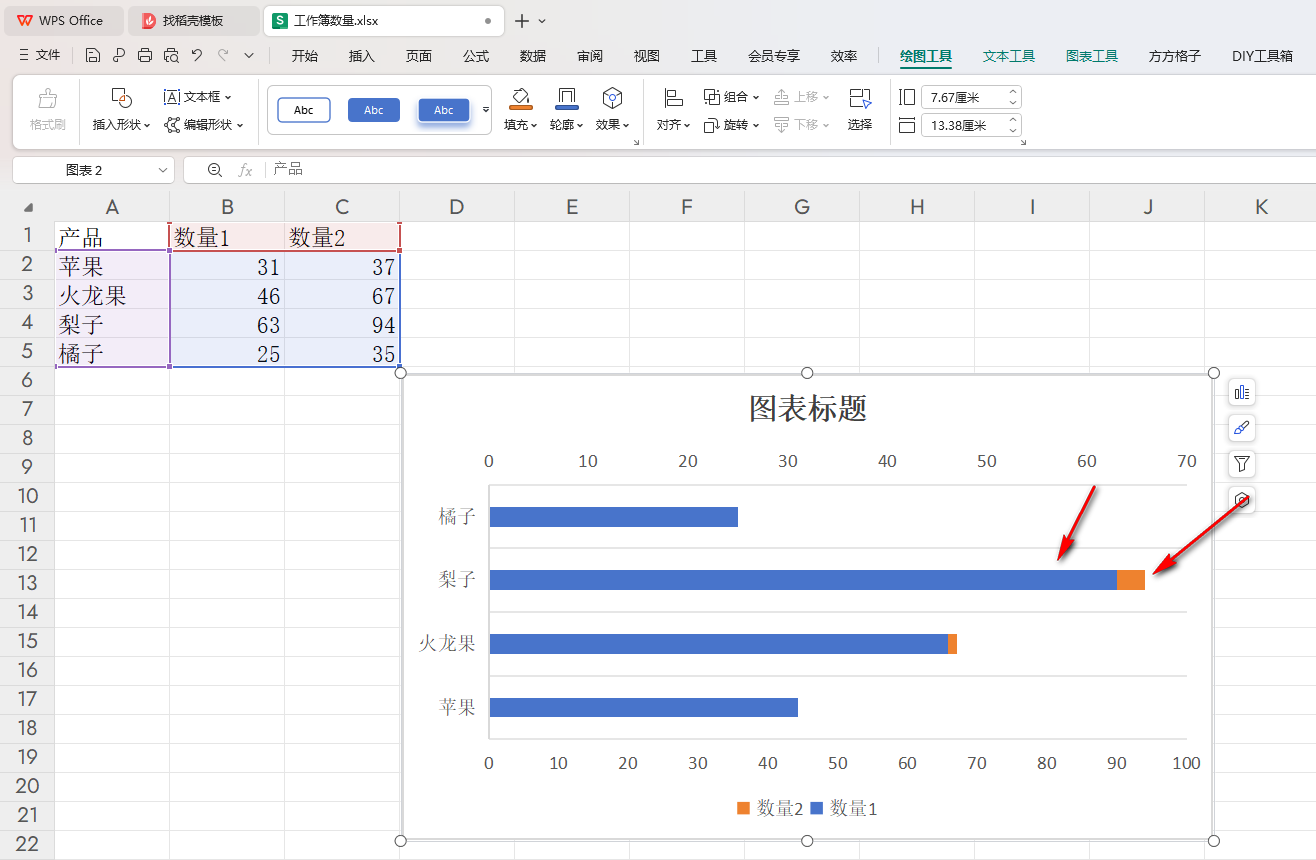Click the 效果 shape effects icon
1316x860 pixels.
612,98
